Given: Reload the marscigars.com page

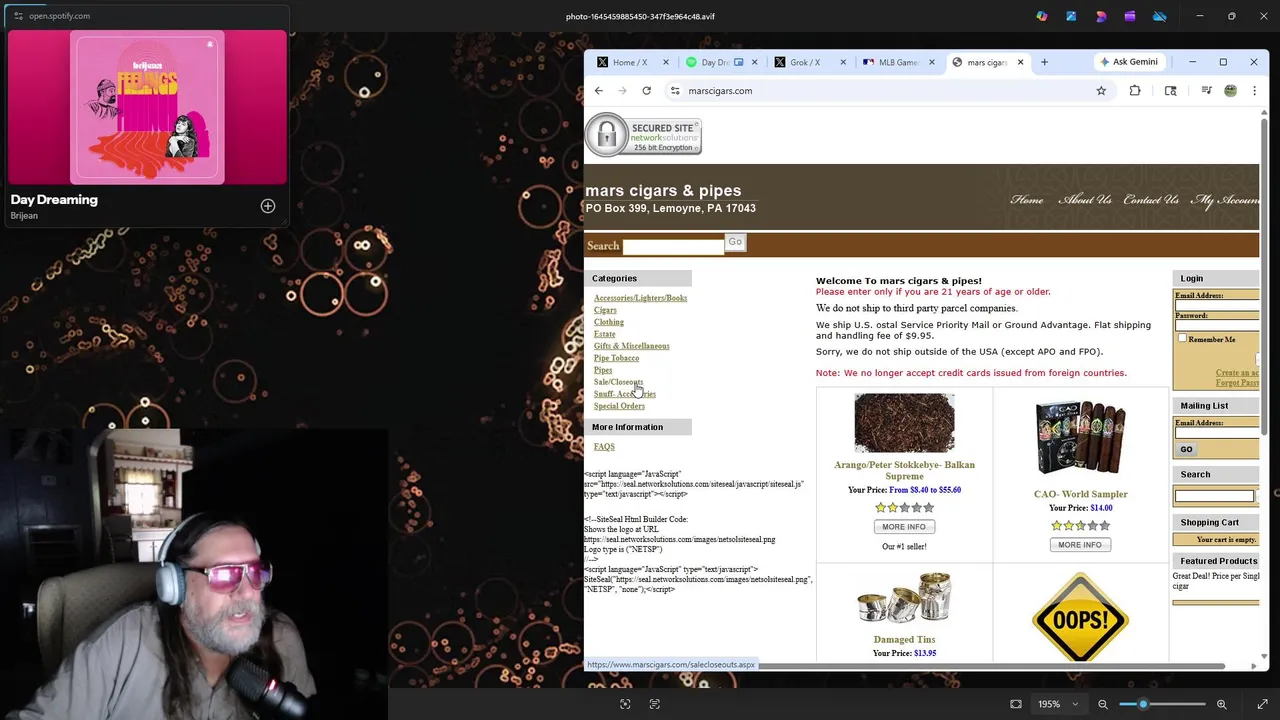Looking at the screenshot, I should 646,91.
